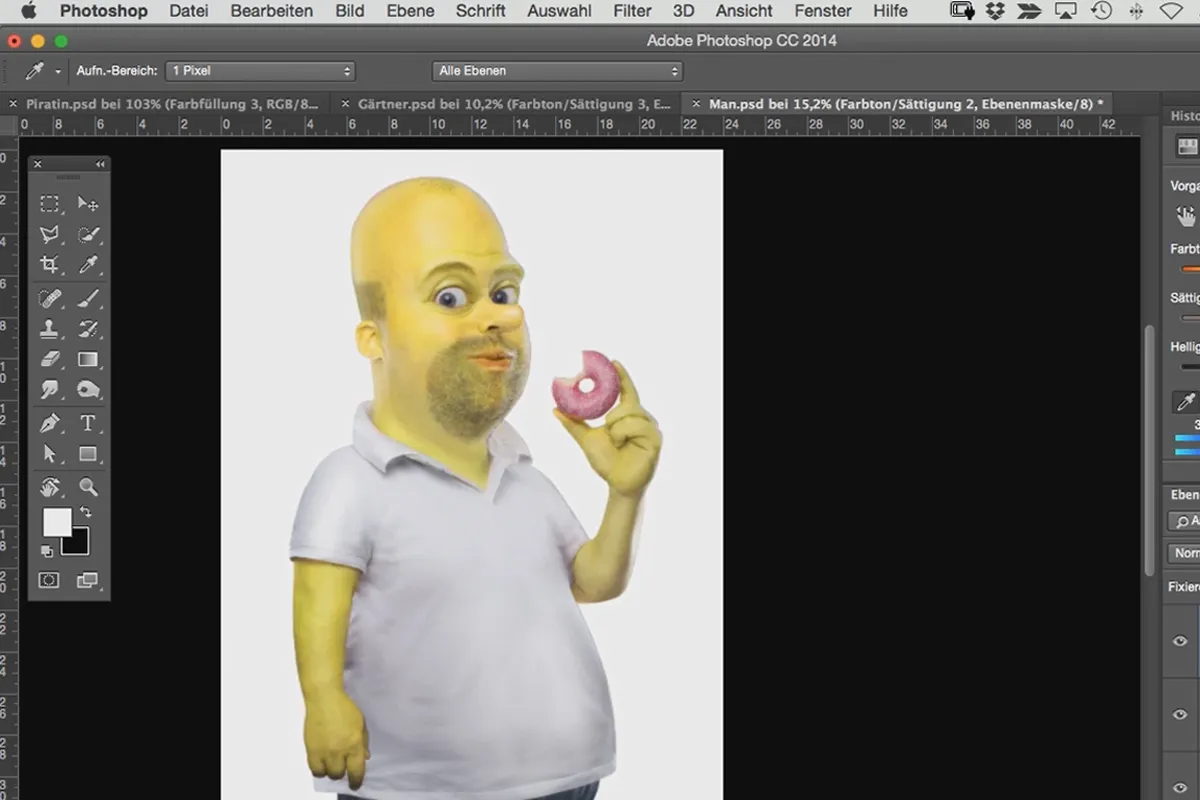1200x800 pixels.
Task: Click the on-image adjustment hand icon
Action: [1186, 216]
